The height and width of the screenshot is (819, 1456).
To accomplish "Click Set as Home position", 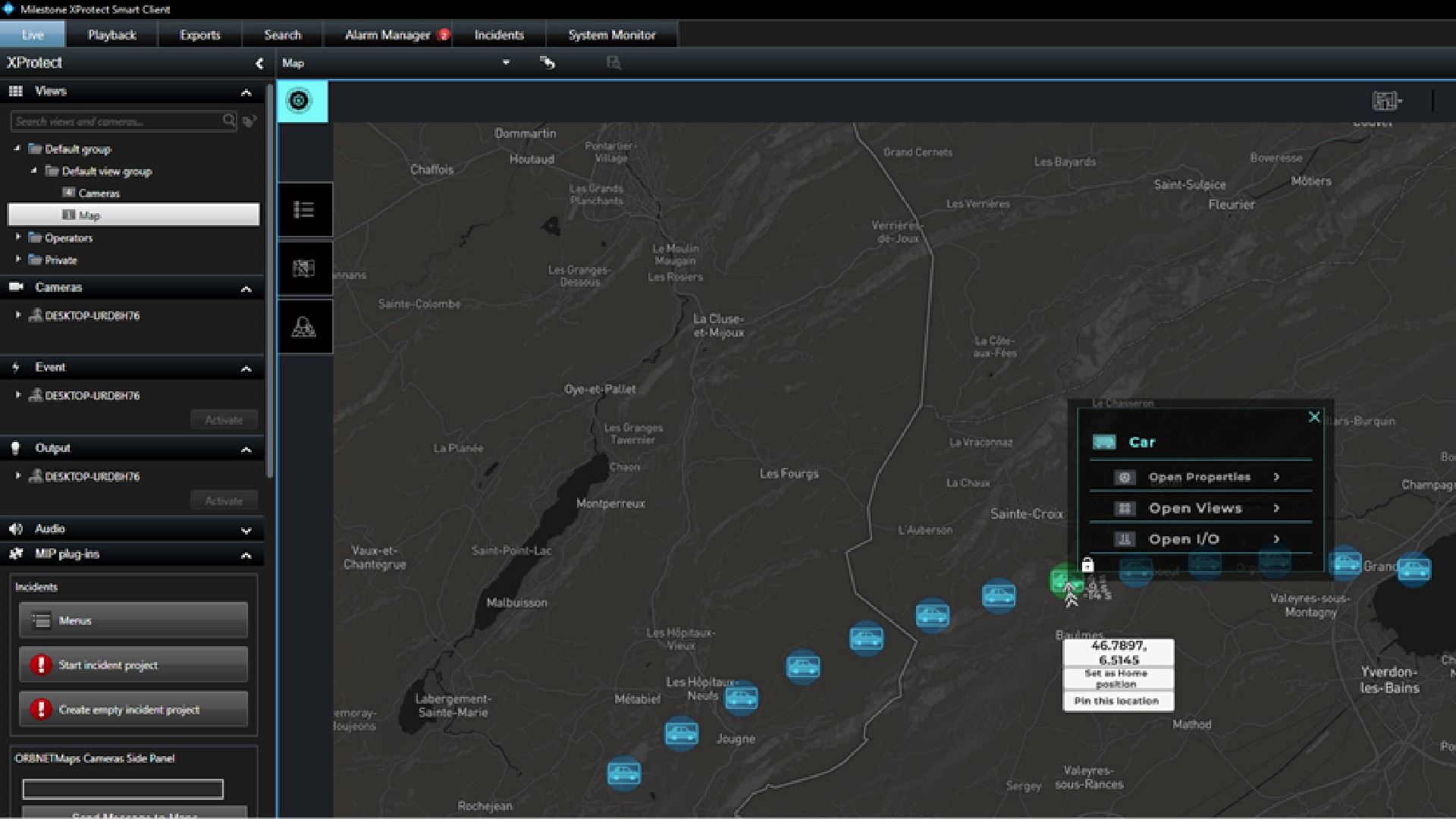I will pyautogui.click(x=1118, y=679).
